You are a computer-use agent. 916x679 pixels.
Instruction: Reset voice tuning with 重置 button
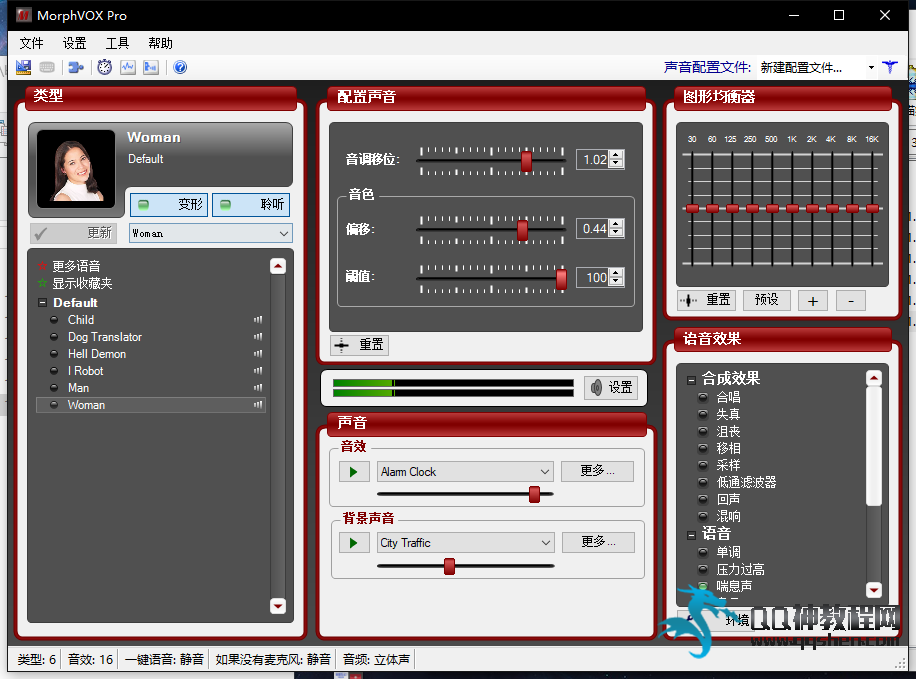point(359,345)
